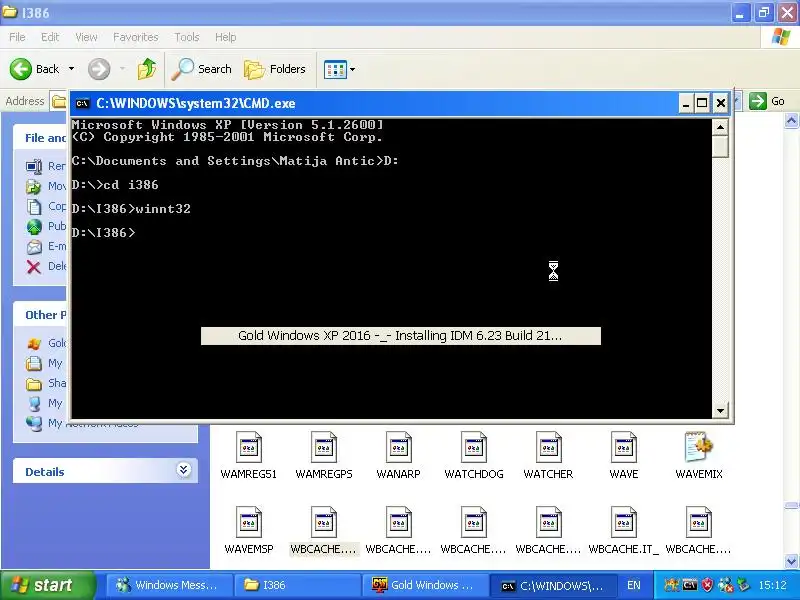Toggle the Folders pane button
This screenshot has width=800, height=600.
[275, 69]
